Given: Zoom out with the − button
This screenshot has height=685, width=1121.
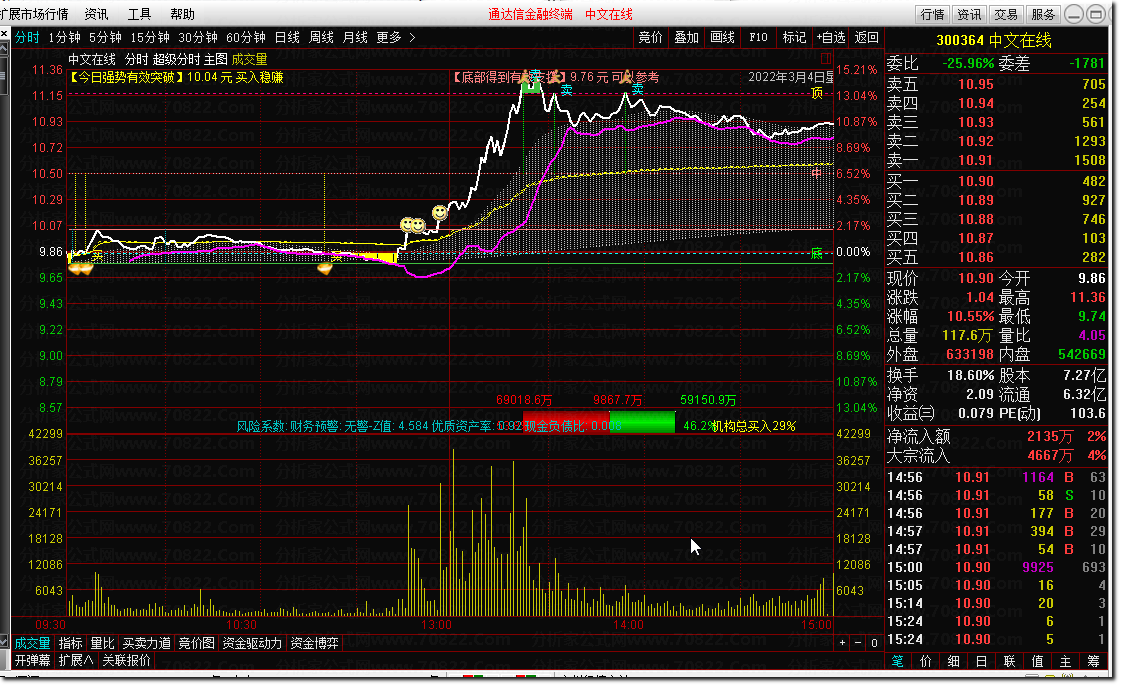Looking at the screenshot, I should click(858, 643).
